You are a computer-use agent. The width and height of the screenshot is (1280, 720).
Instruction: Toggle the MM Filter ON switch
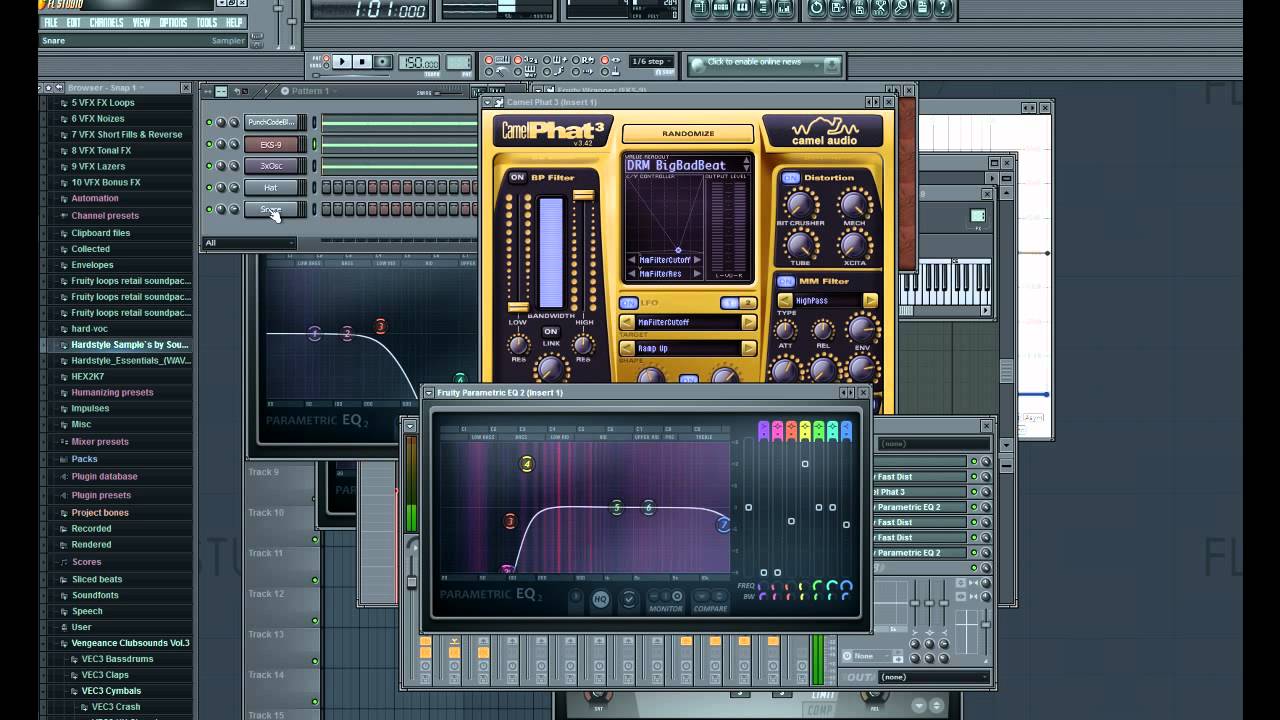click(786, 281)
